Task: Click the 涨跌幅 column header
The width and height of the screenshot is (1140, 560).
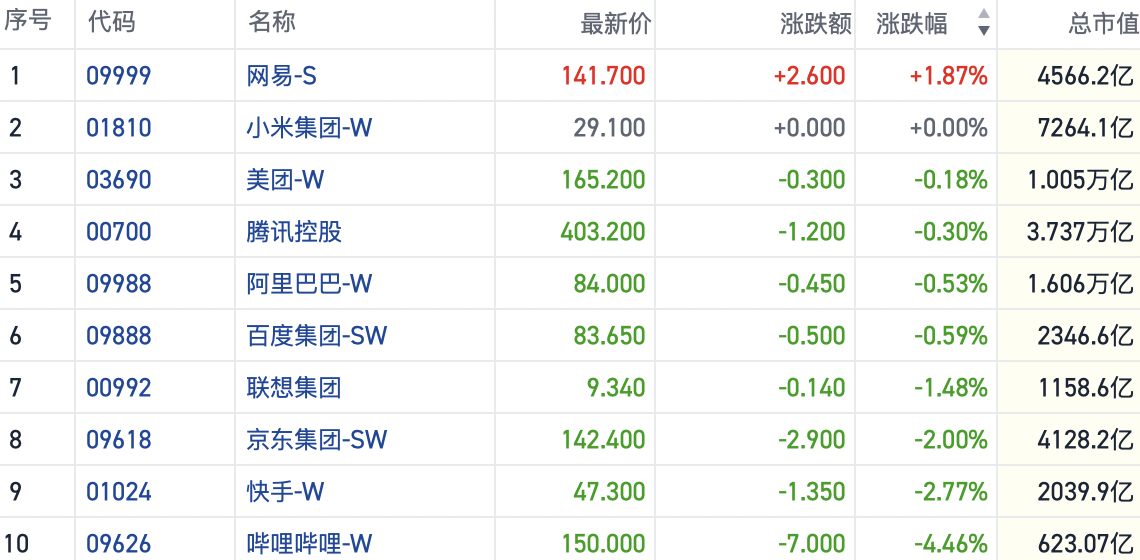Action: pyautogui.click(x=912, y=24)
